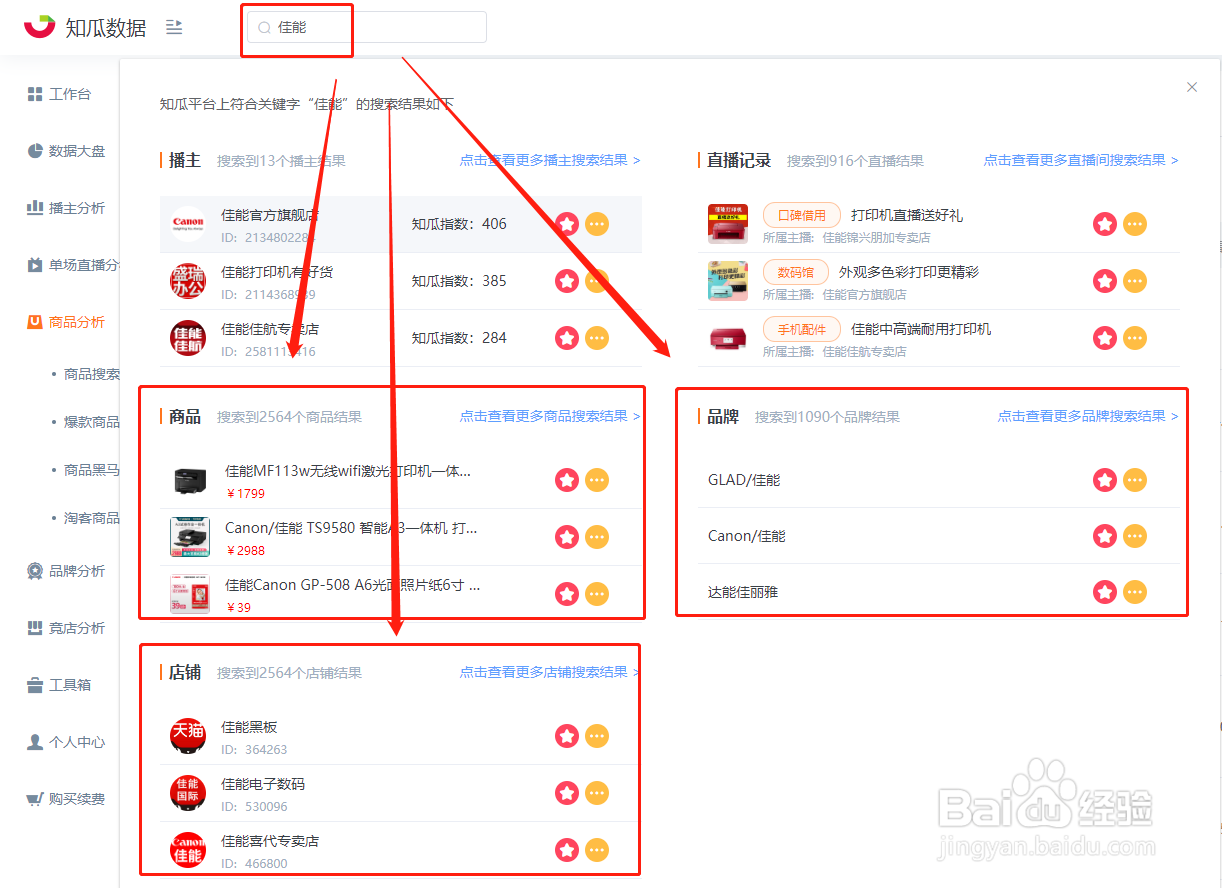Star the 佳能黑板 shop
The image size is (1222, 888).
coord(567,736)
